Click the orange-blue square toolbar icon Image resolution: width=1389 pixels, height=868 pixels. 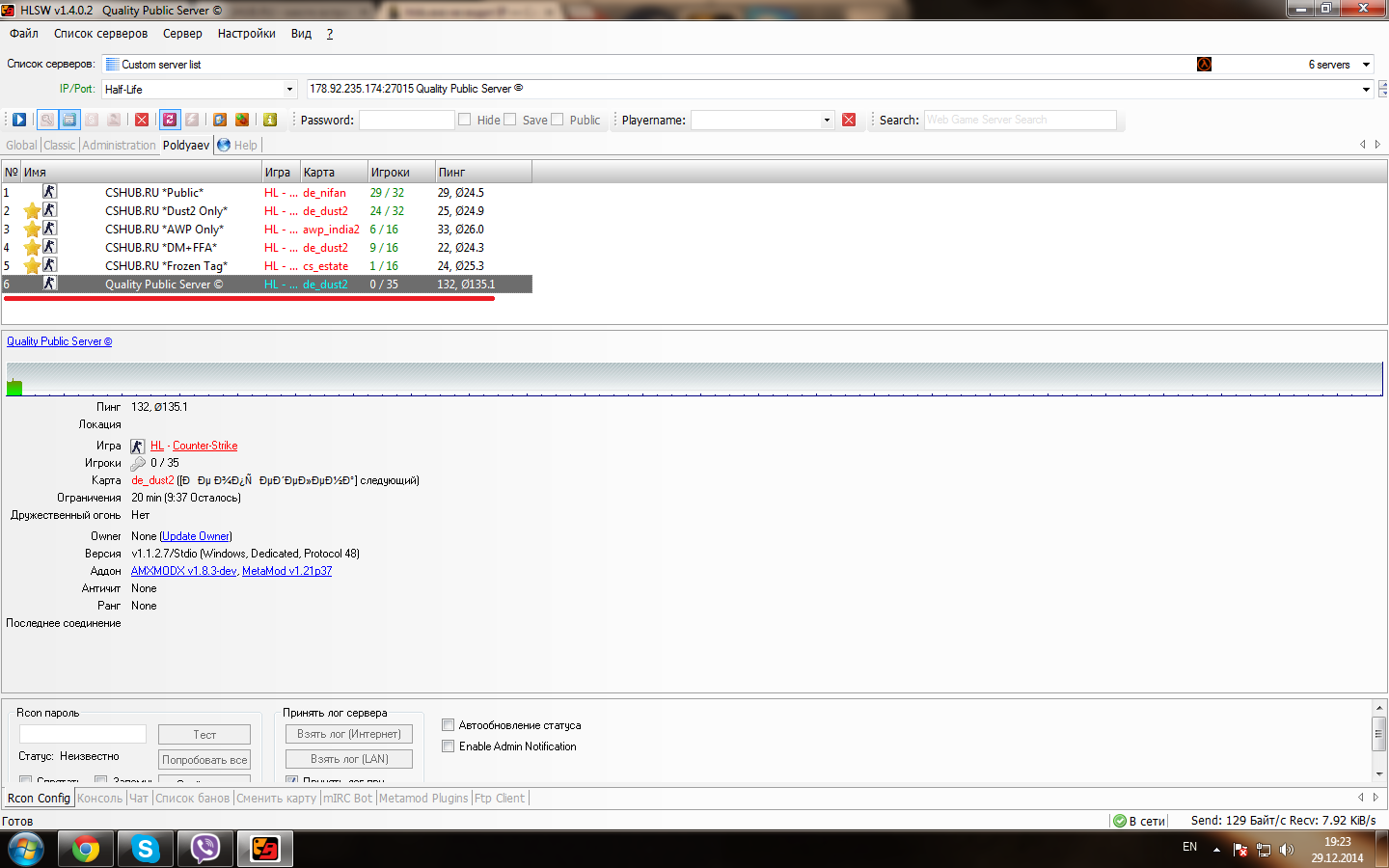pyautogui.click(x=220, y=120)
